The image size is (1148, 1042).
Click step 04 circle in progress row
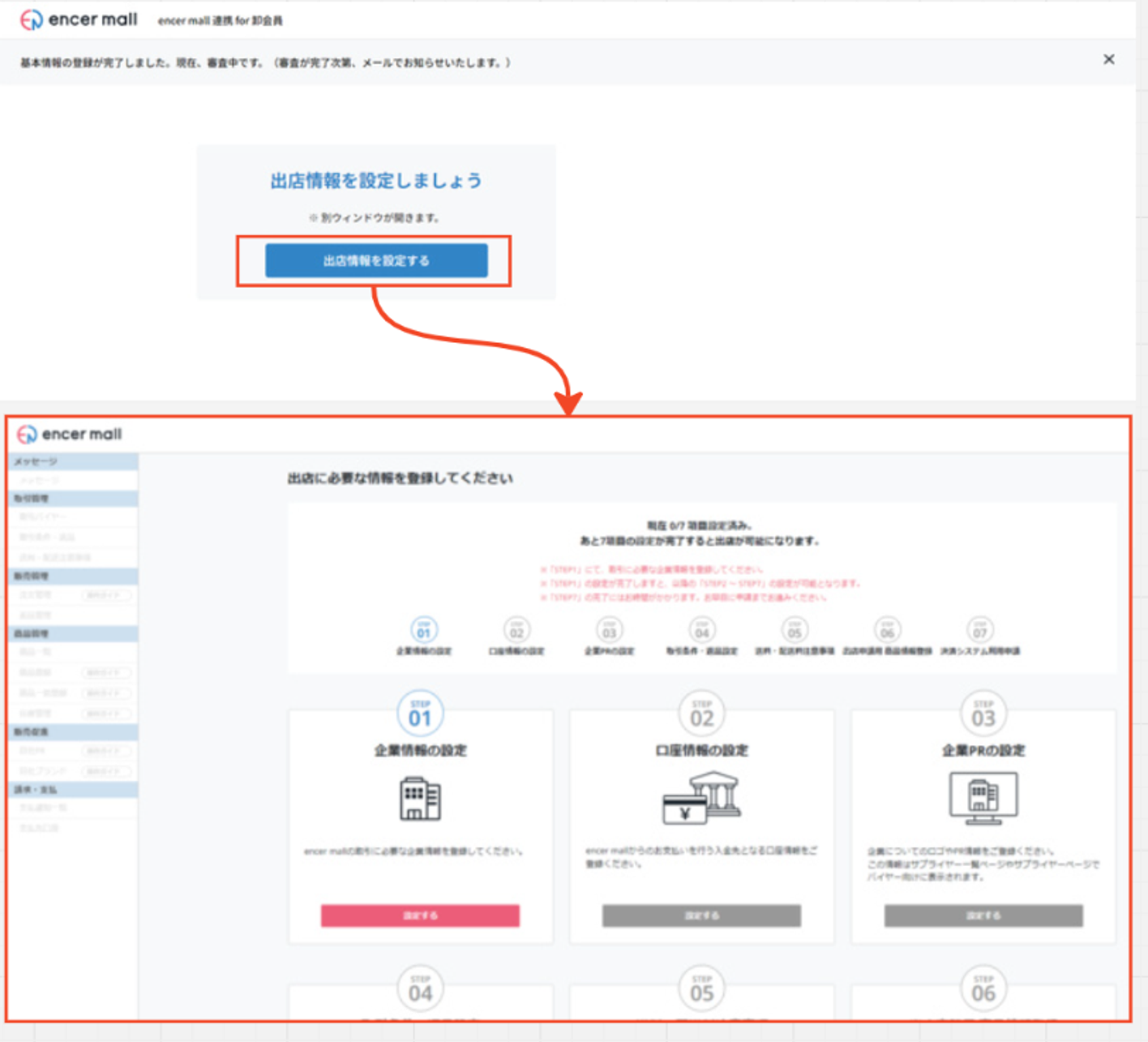702,630
